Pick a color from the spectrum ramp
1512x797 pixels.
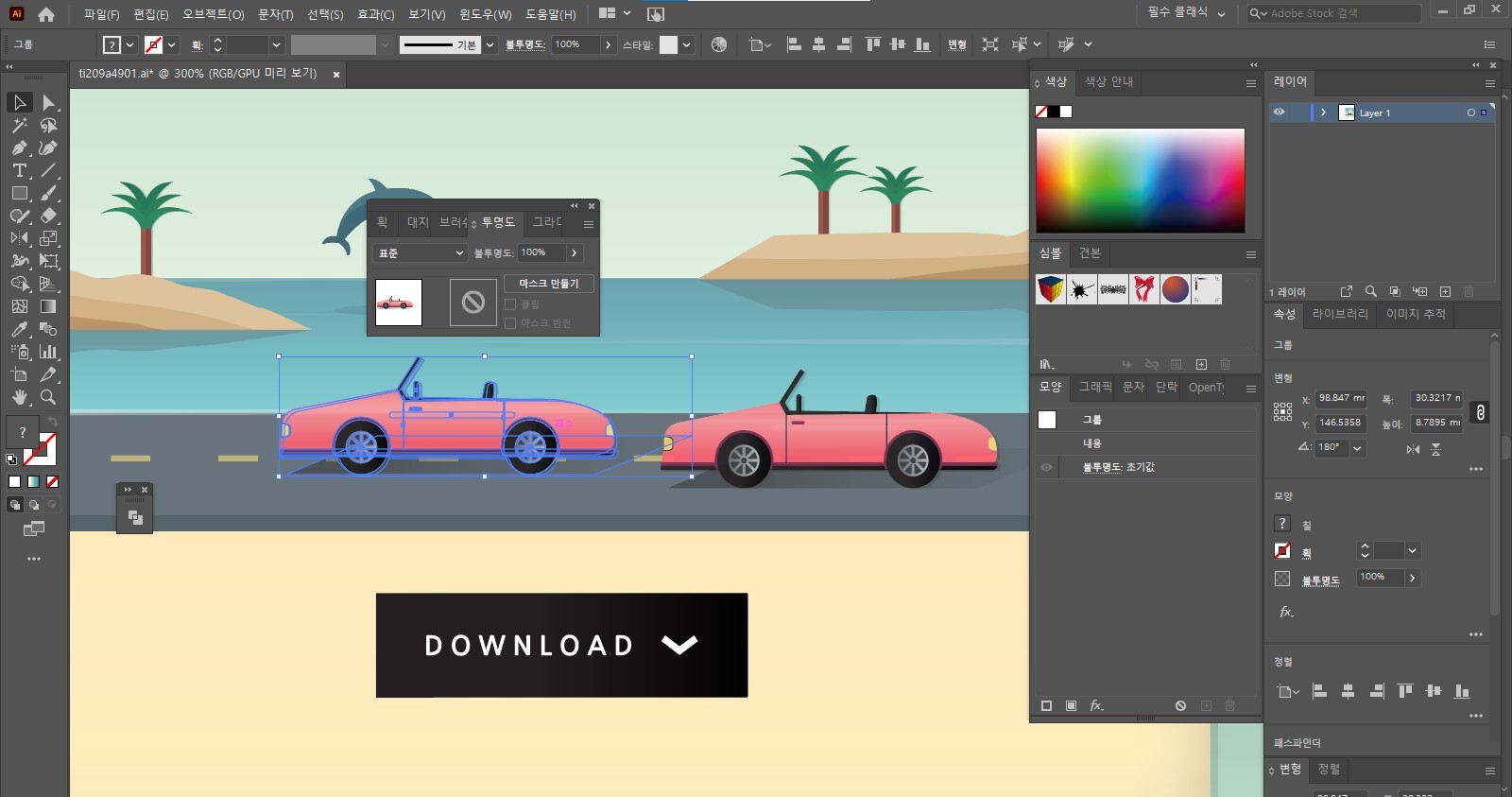[1140, 180]
